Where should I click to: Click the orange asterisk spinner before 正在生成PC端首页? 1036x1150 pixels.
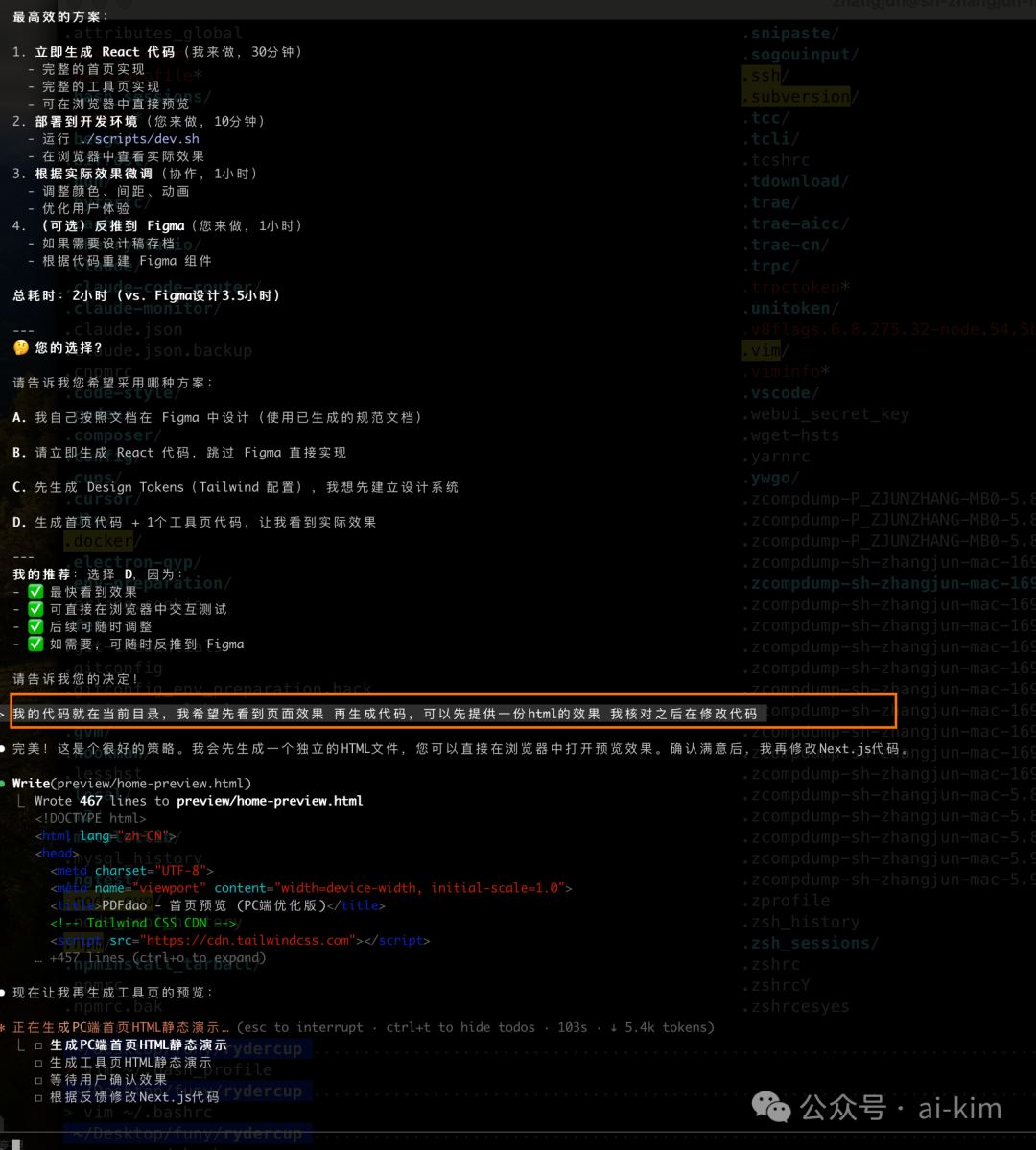[4, 1028]
